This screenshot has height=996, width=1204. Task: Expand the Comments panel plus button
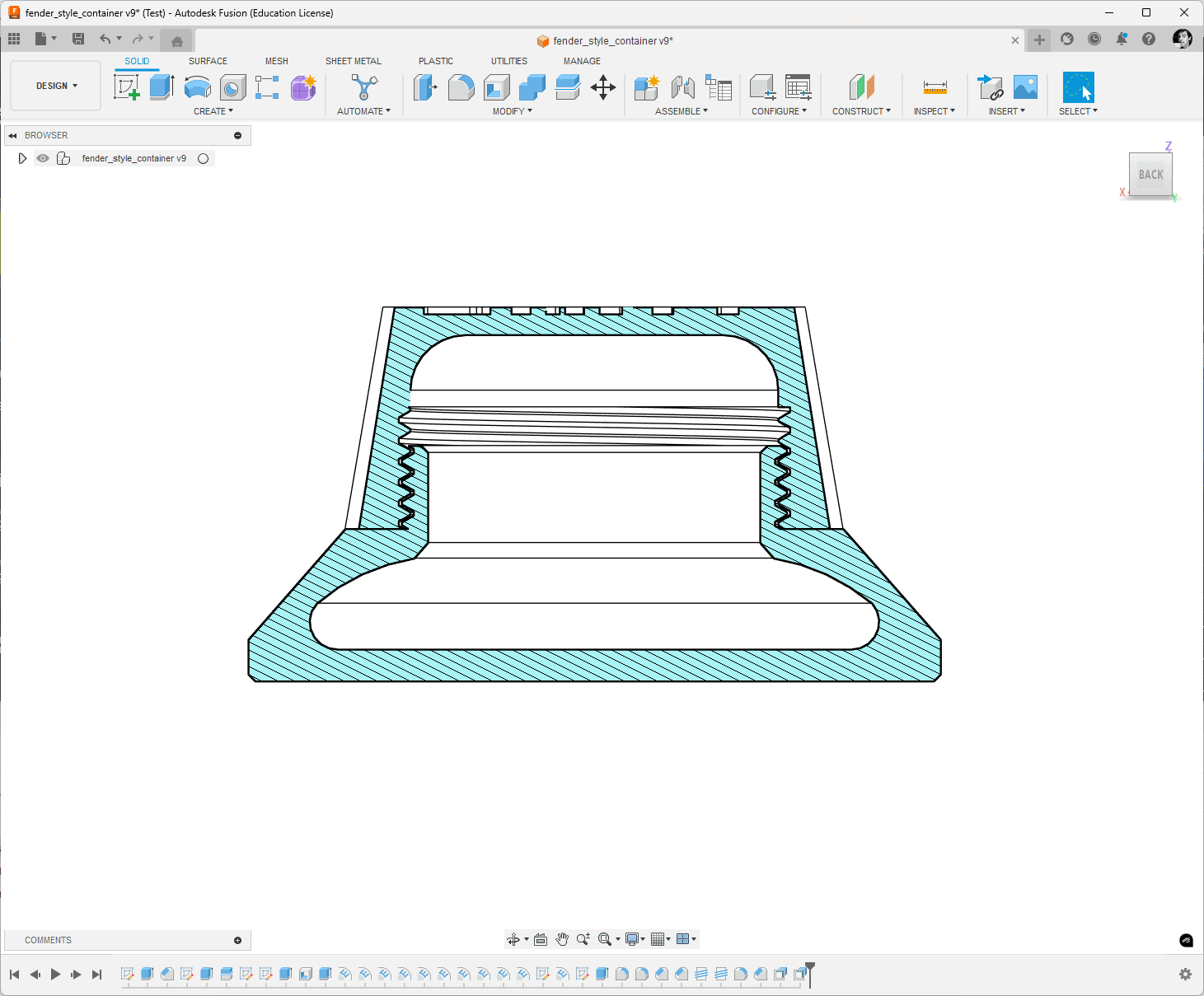(238, 940)
